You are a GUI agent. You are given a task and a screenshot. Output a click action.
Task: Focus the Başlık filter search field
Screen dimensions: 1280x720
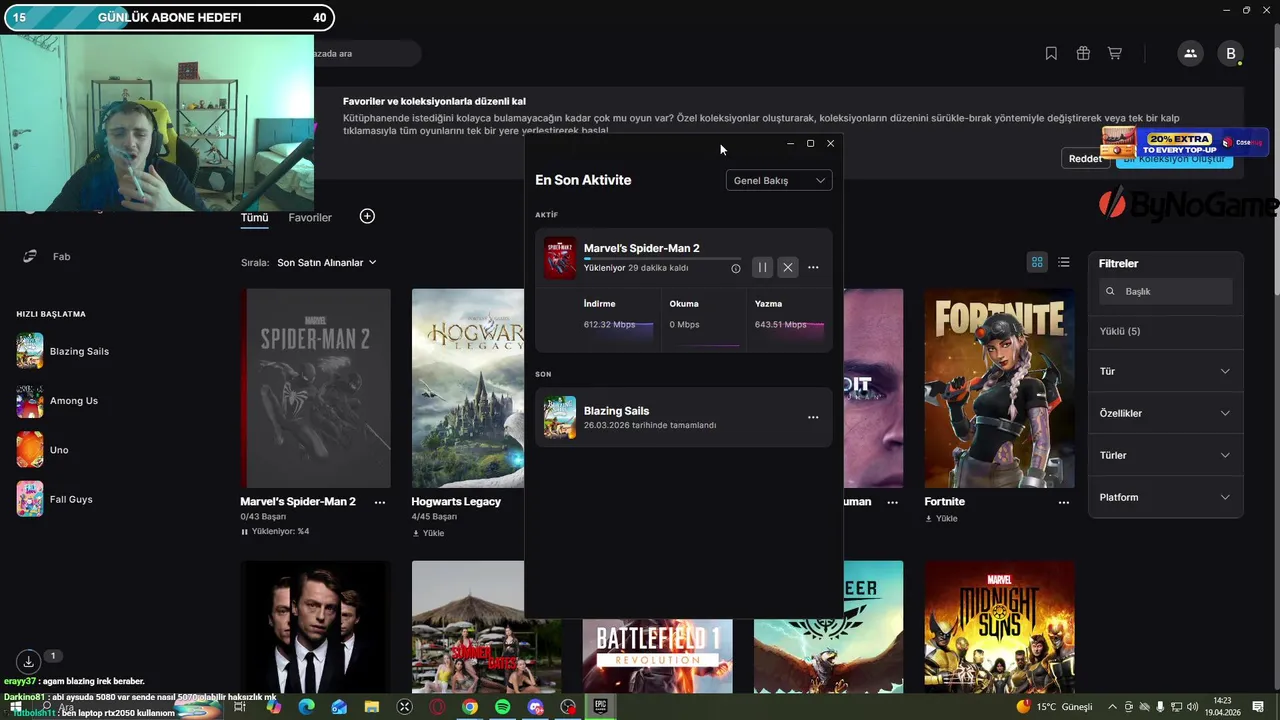pyautogui.click(x=1166, y=291)
